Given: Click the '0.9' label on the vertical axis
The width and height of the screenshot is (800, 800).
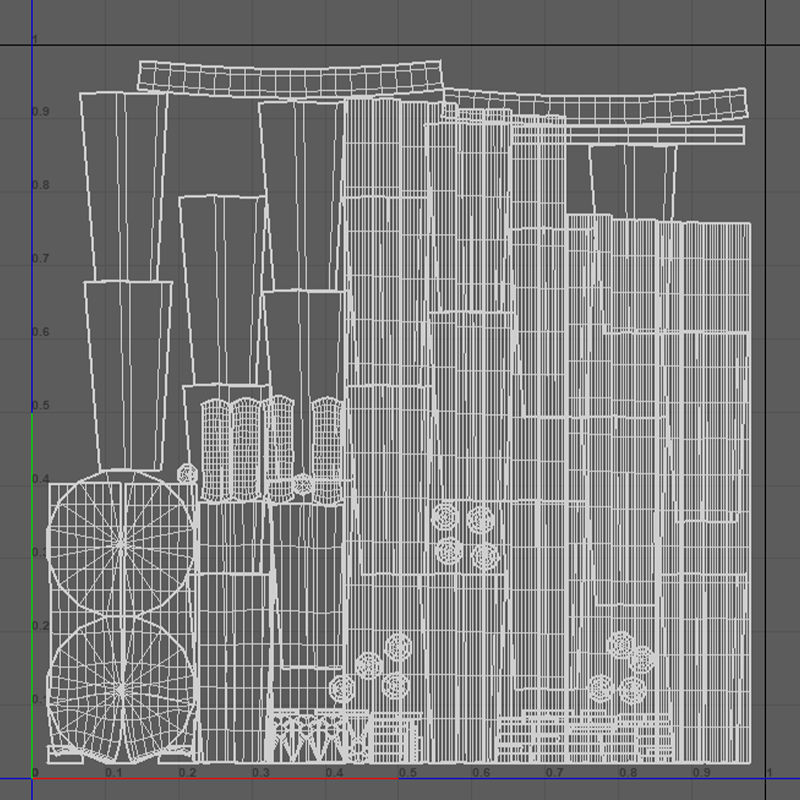Looking at the screenshot, I should (41, 112).
